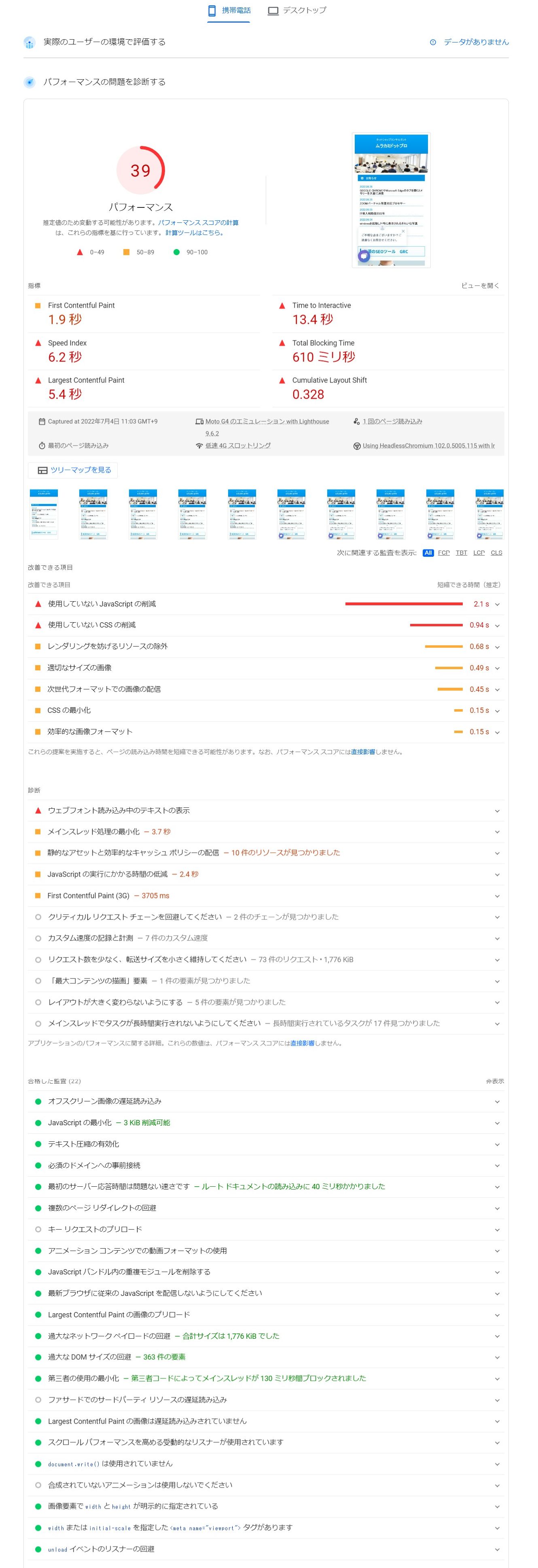Click ビューを開く to expand metrics view

[480, 285]
